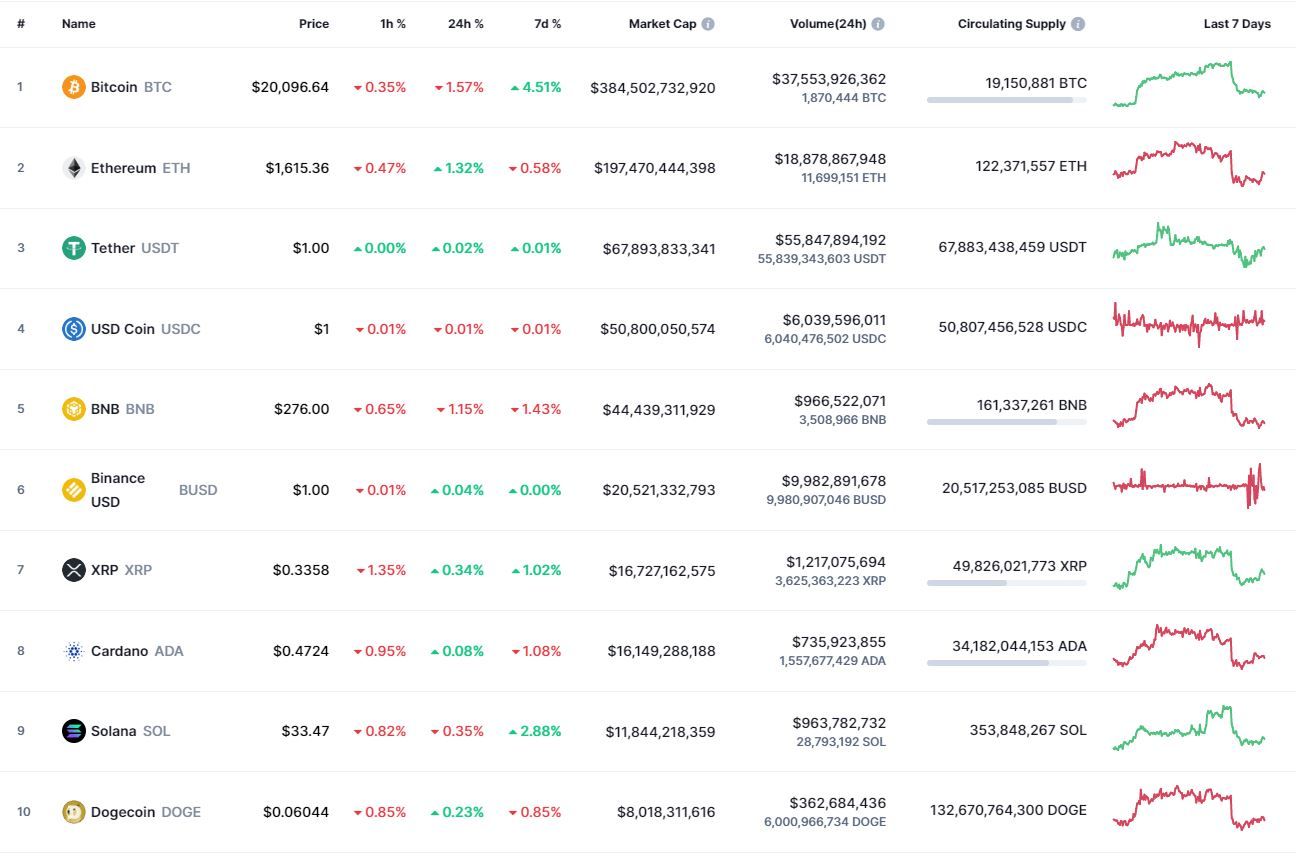Viewport: 1296px width, 856px height.
Task: Click the USD Coin blue icon
Action: coord(74,329)
